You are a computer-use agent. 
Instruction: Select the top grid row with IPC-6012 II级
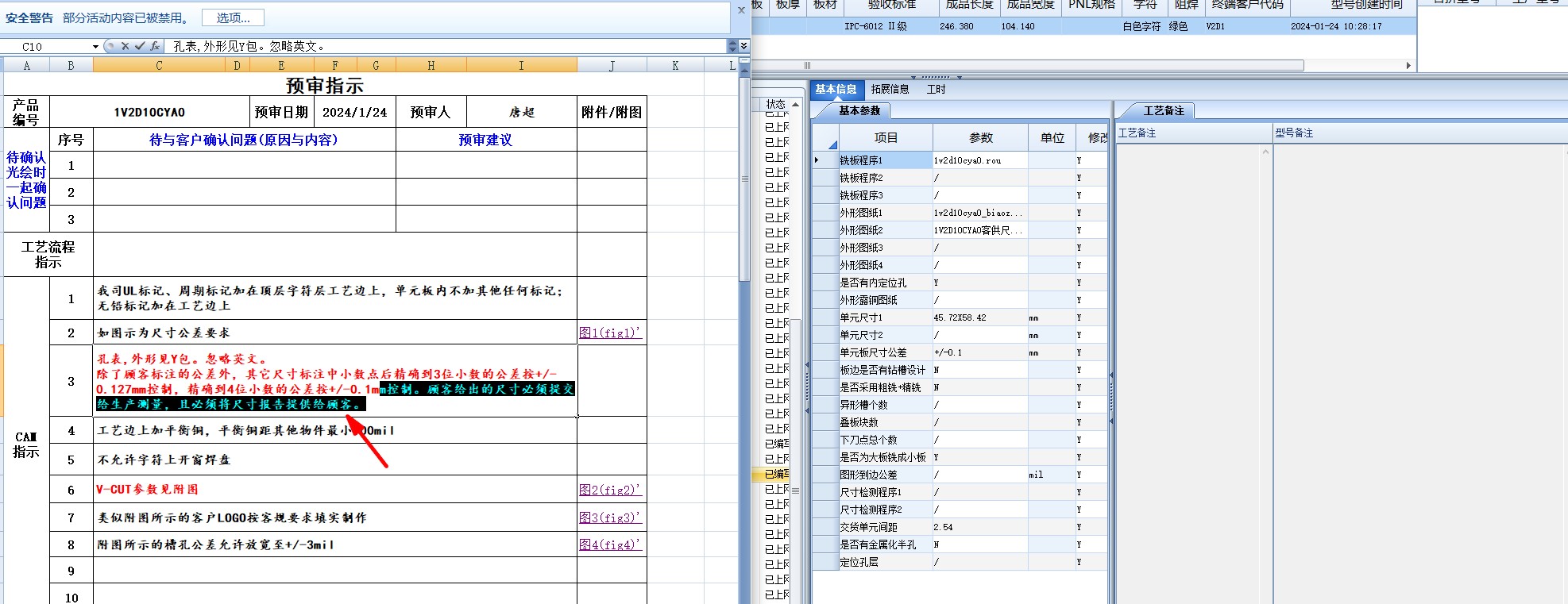pos(1084,26)
